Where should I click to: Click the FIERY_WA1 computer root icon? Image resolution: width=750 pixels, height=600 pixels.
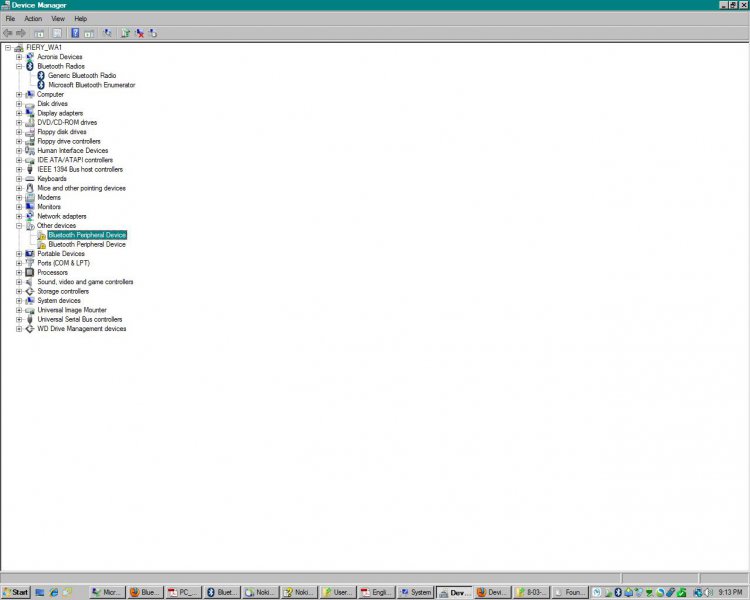pos(19,47)
